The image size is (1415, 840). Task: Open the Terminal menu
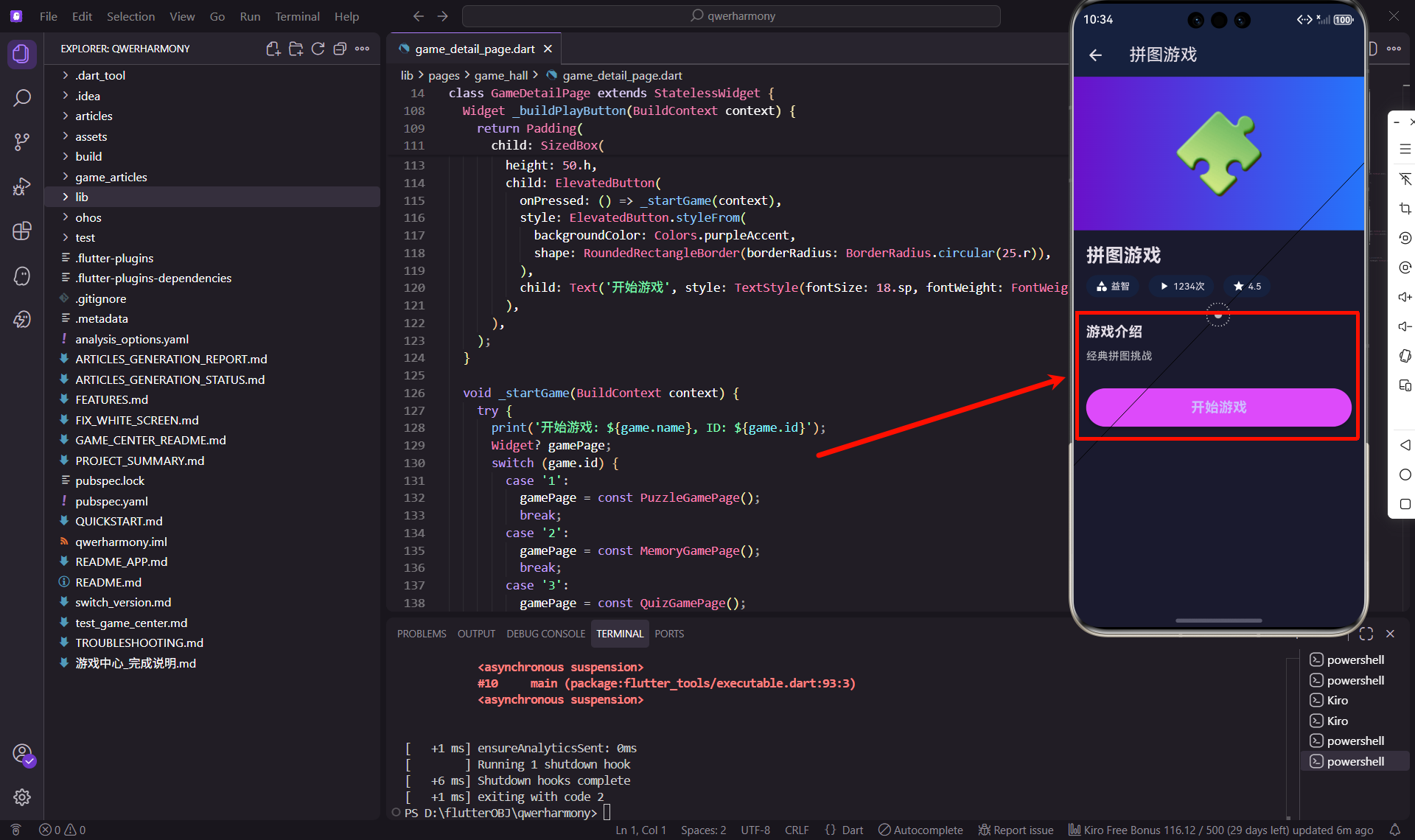click(x=297, y=16)
